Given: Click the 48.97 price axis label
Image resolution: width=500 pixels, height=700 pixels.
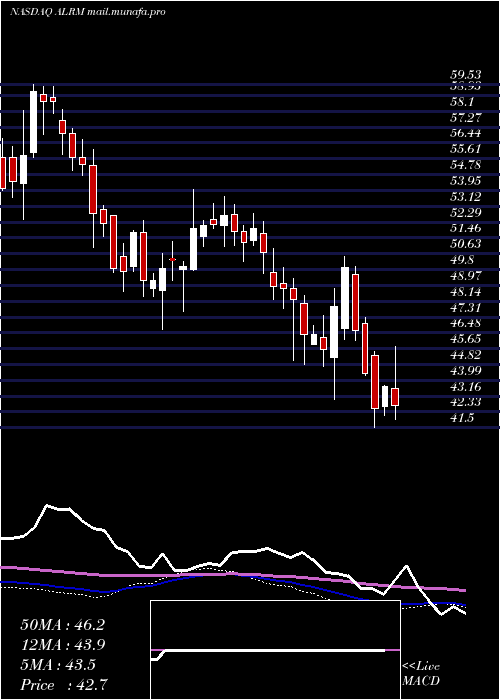Looking at the screenshot, I should (466, 275).
